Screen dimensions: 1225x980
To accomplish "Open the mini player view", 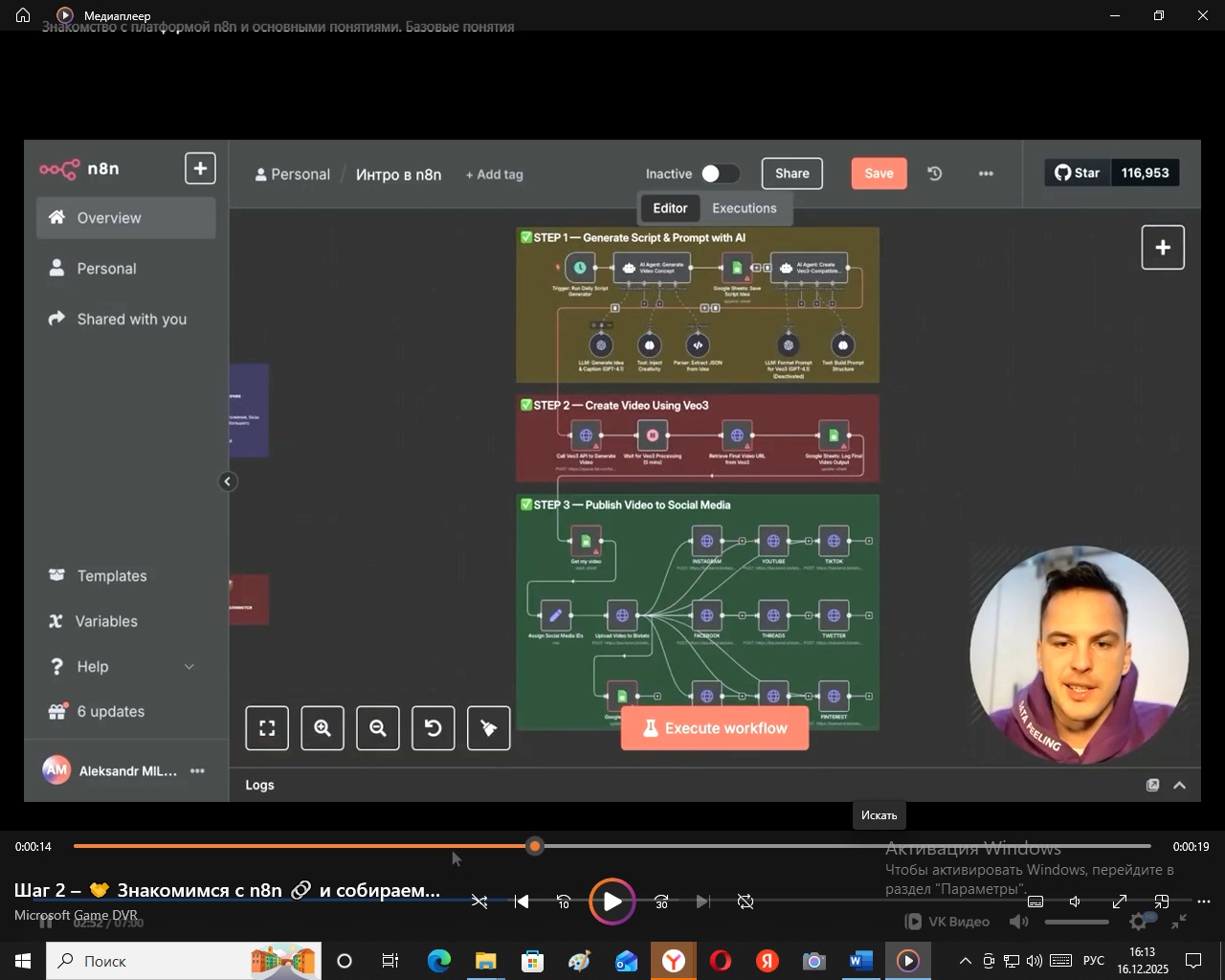I will click(1162, 902).
